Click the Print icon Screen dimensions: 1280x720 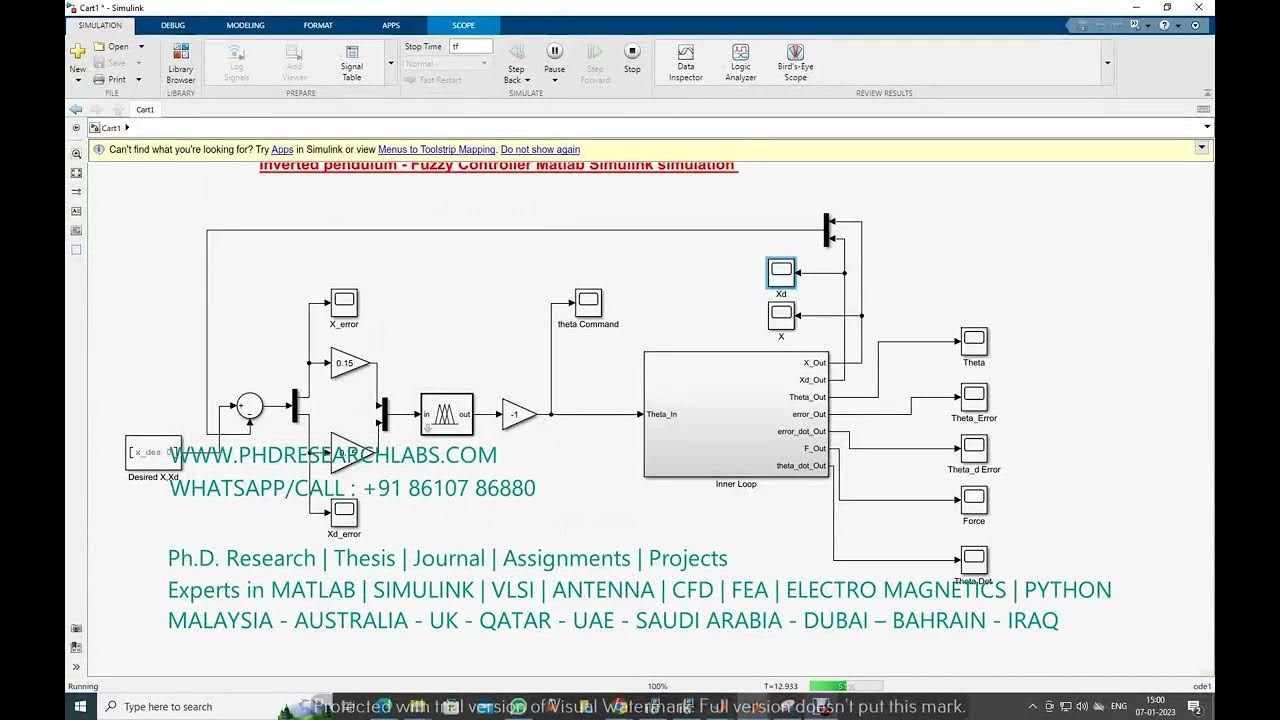tap(99, 79)
